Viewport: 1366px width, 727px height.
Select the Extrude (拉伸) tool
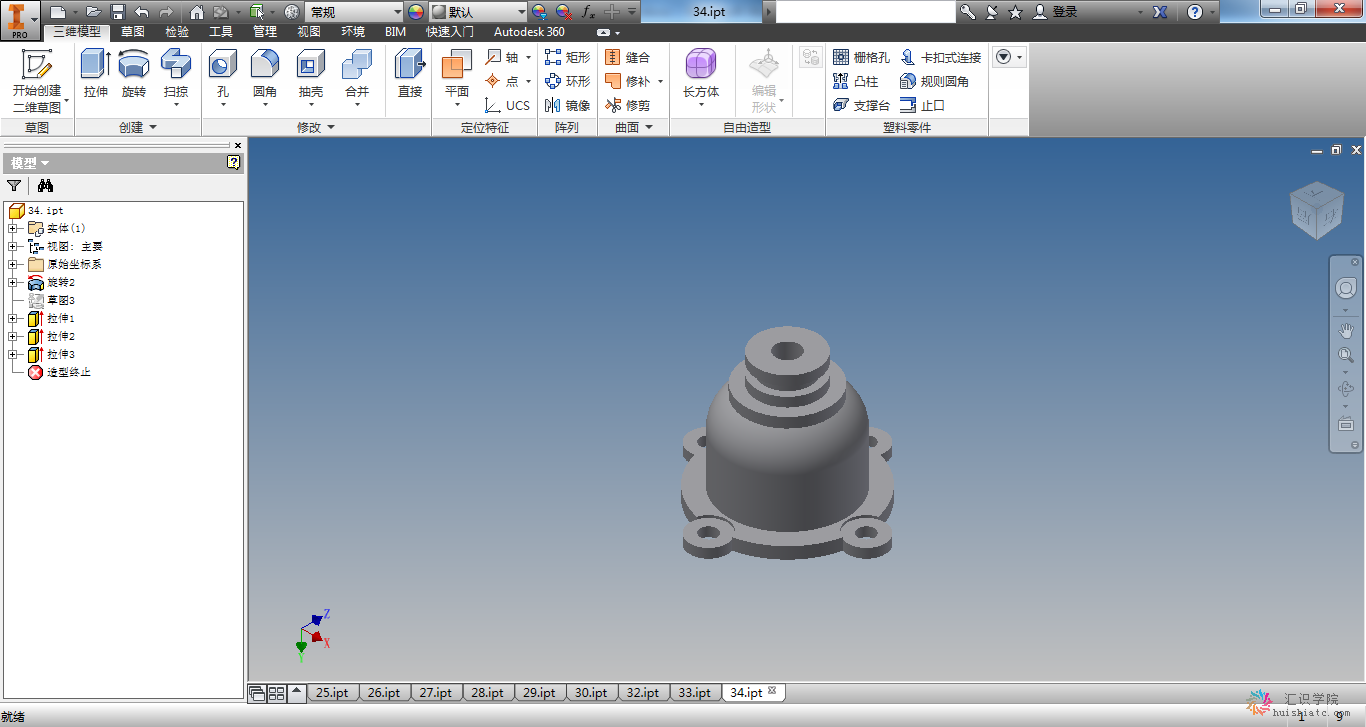[96, 74]
